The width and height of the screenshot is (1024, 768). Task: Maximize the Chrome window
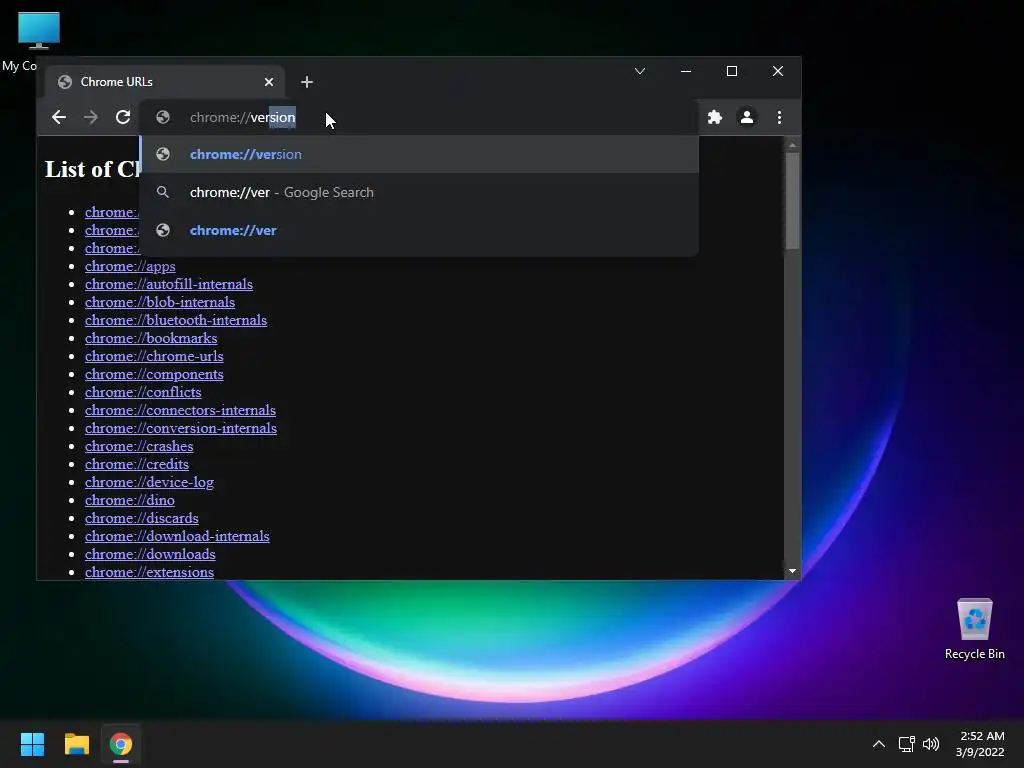click(x=732, y=71)
